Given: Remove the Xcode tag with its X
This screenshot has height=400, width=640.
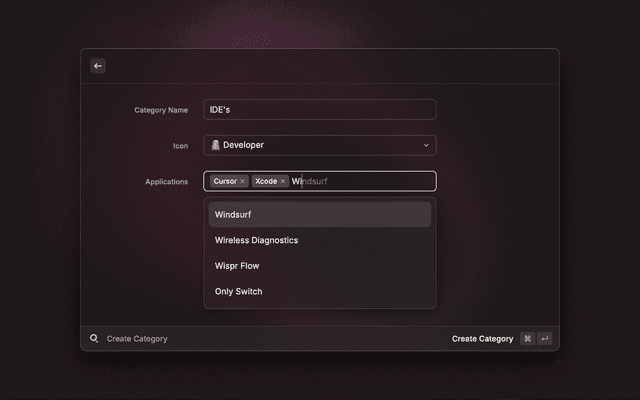Looking at the screenshot, I should click(283, 181).
